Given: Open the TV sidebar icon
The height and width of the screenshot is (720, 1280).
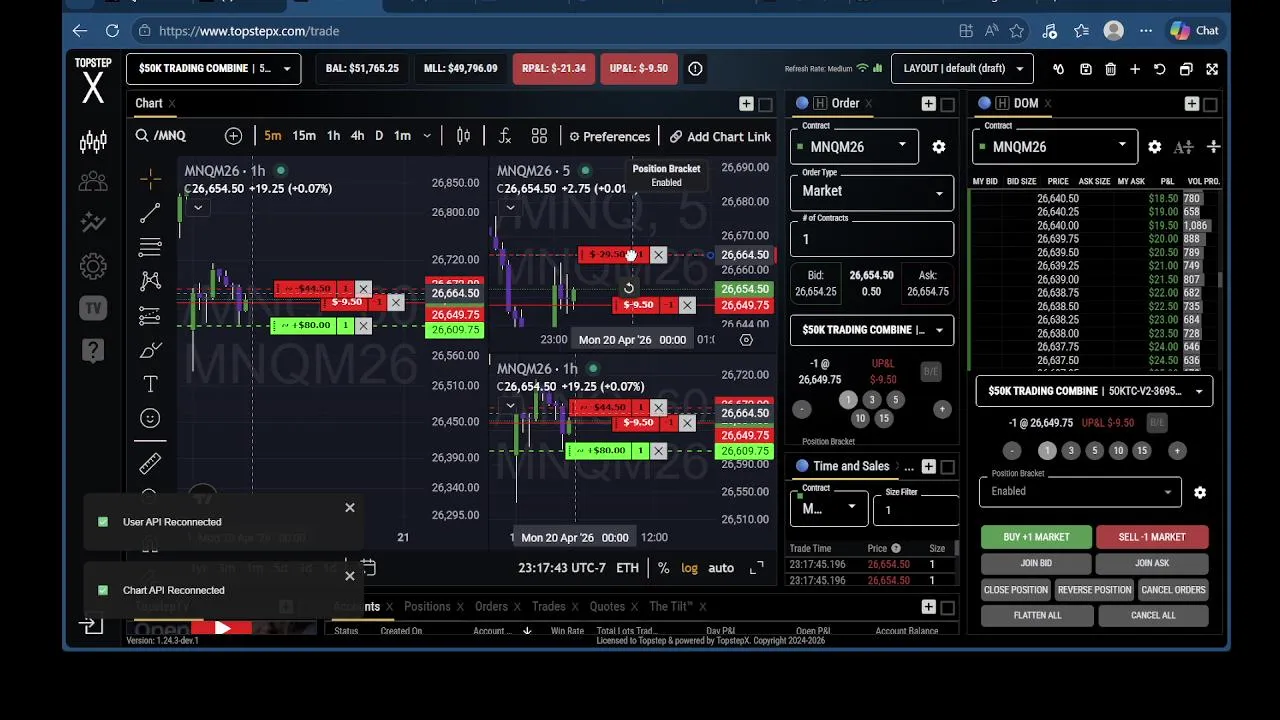Looking at the screenshot, I should tap(93, 308).
